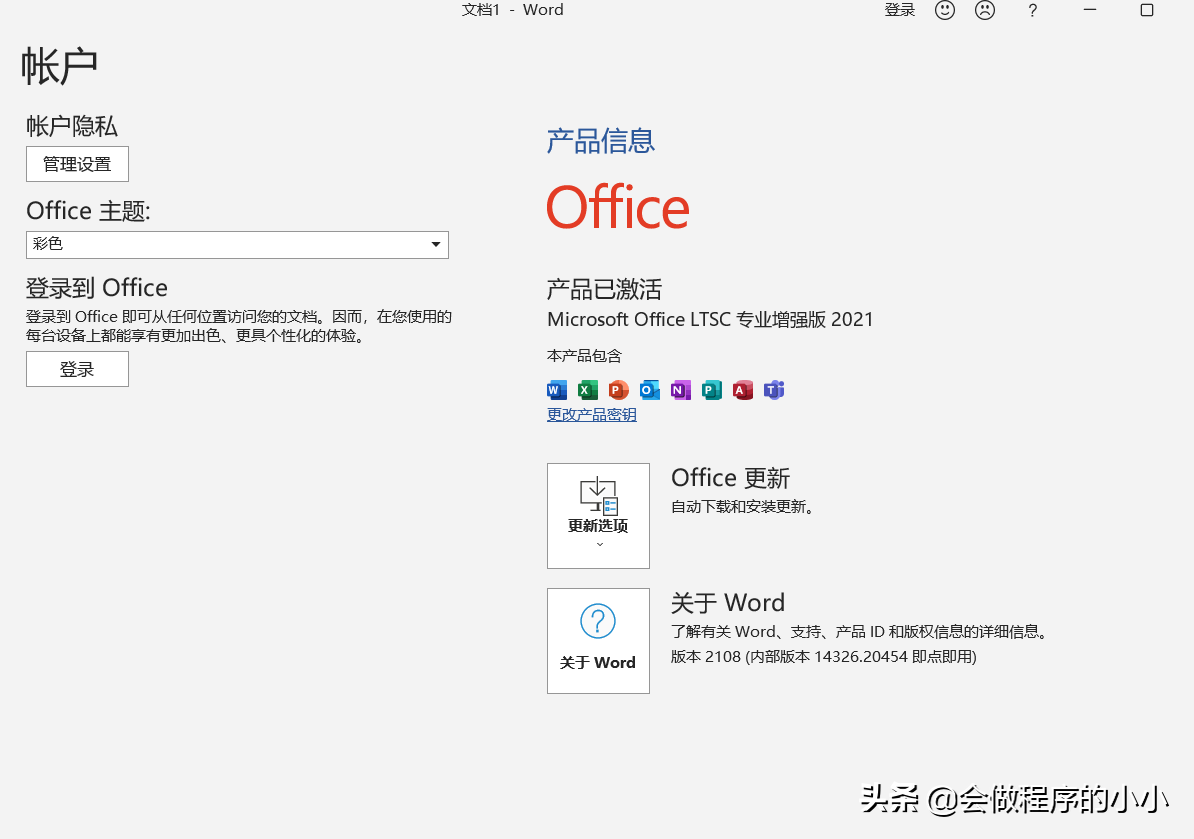Click the 产品信息 heading
Viewport: 1194px width, 839px height.
tap(601, 141)
